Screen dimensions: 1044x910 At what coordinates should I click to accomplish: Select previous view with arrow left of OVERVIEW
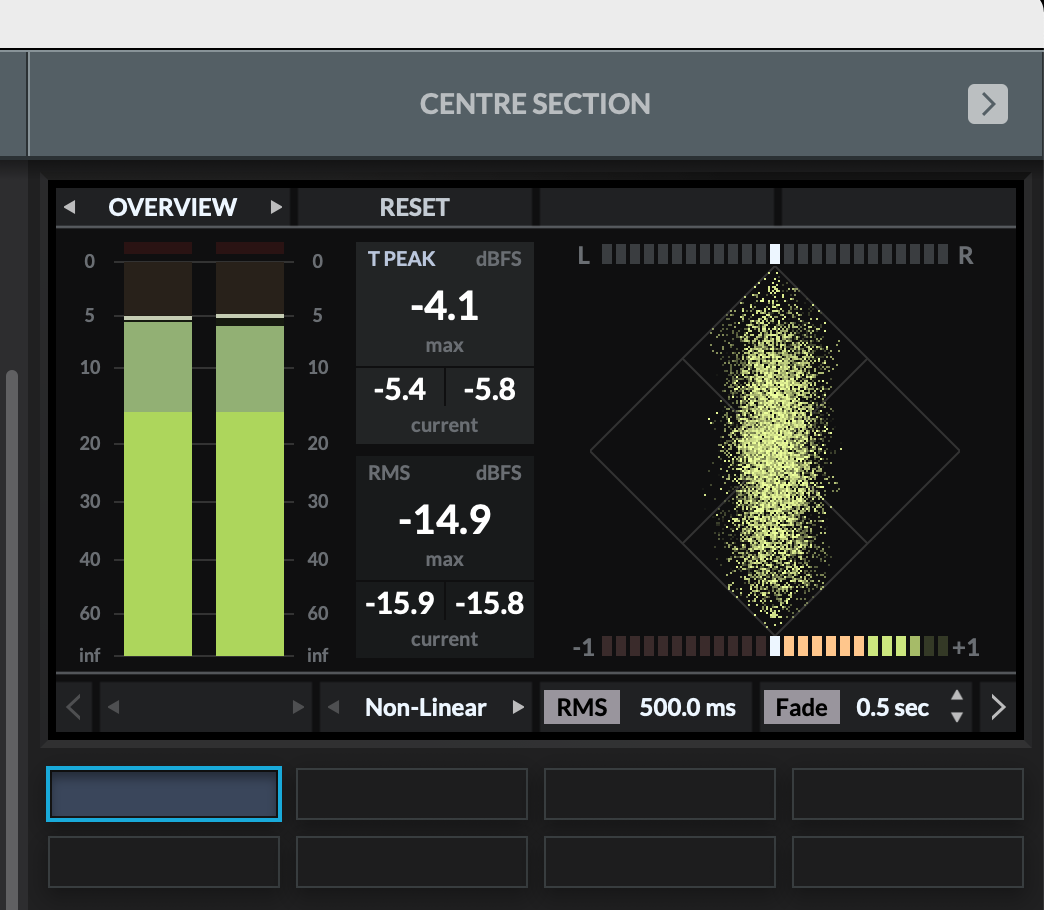click(x=69, y=207)
